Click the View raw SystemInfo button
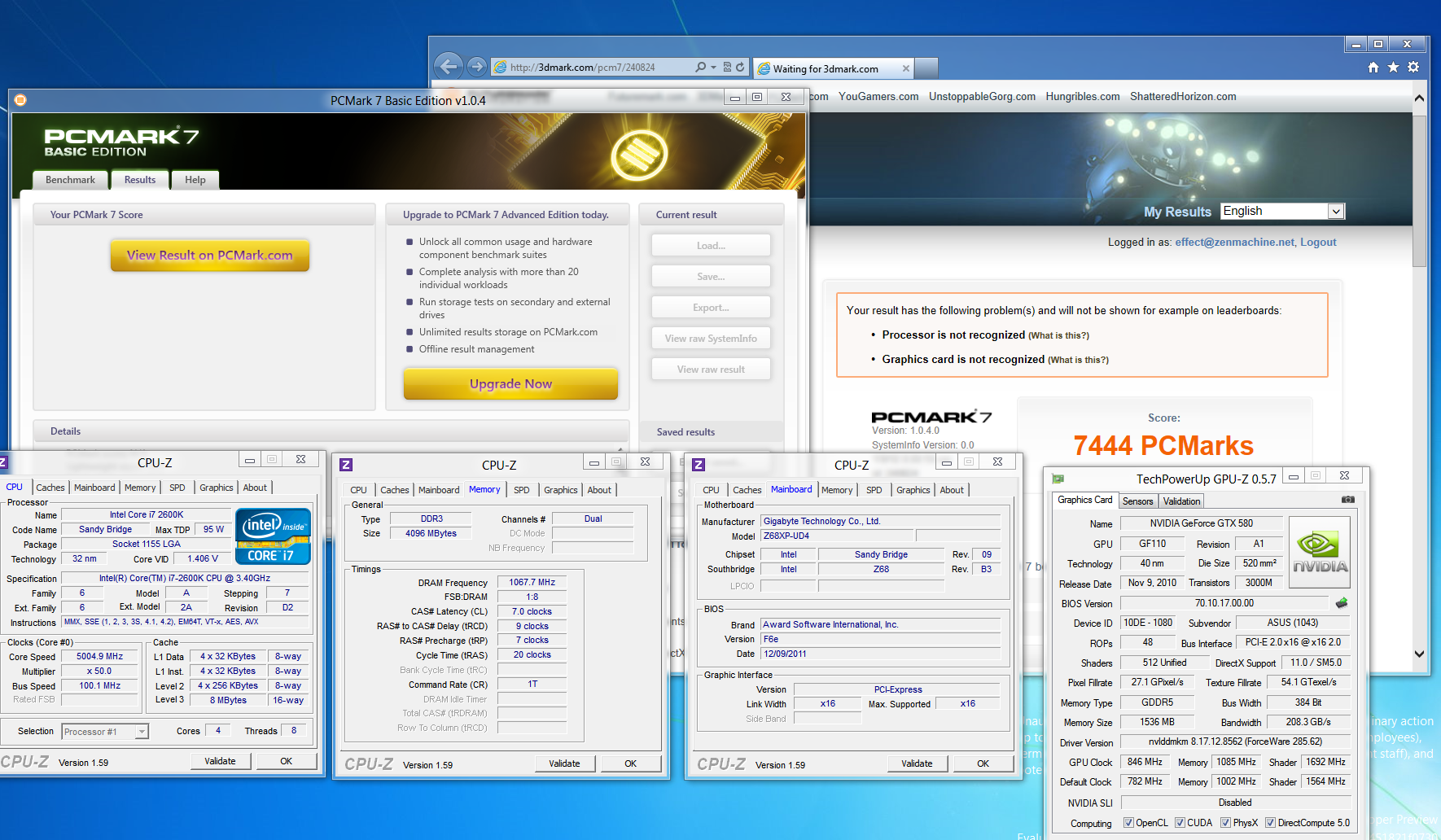 pyautogui.click(x=711, y=339)
